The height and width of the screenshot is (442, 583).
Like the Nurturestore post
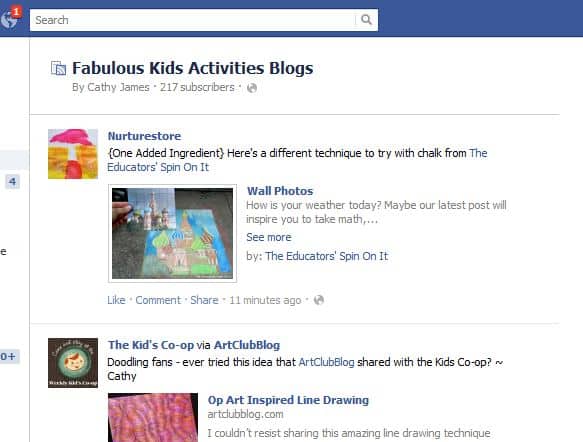(x=116, y=300)
